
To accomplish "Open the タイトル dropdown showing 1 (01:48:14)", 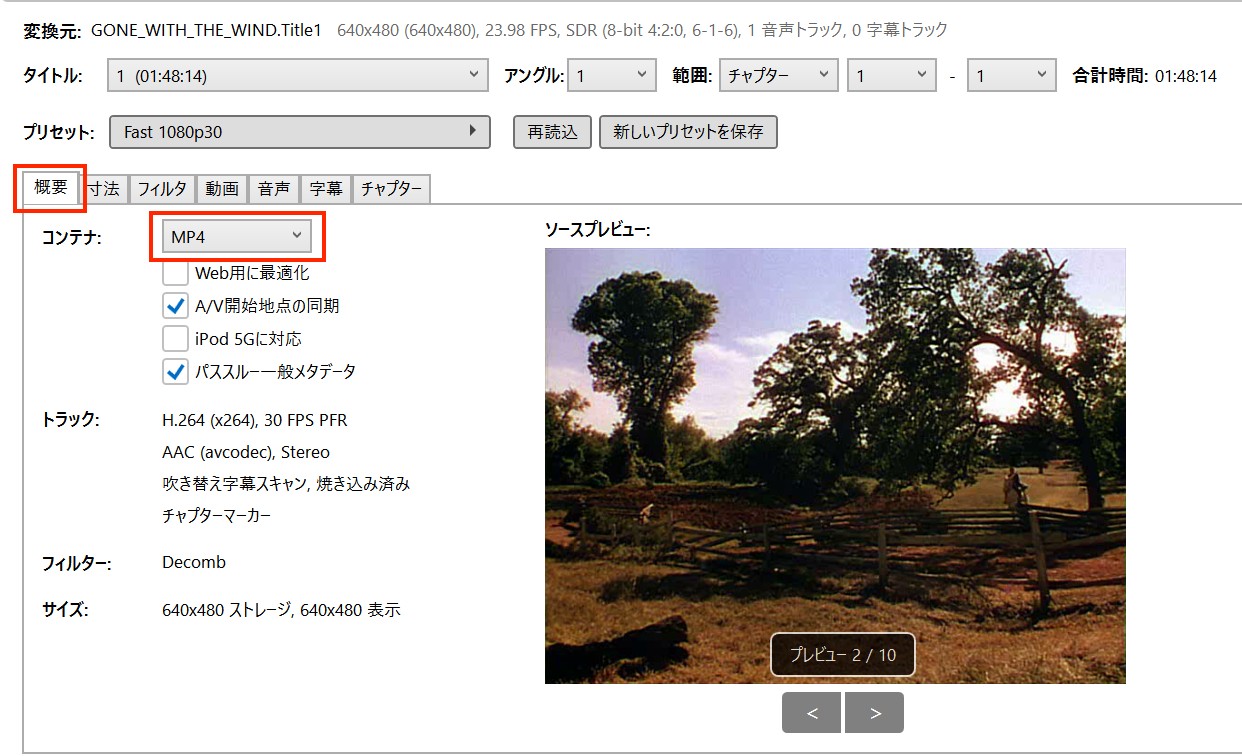I will point(298,76).
